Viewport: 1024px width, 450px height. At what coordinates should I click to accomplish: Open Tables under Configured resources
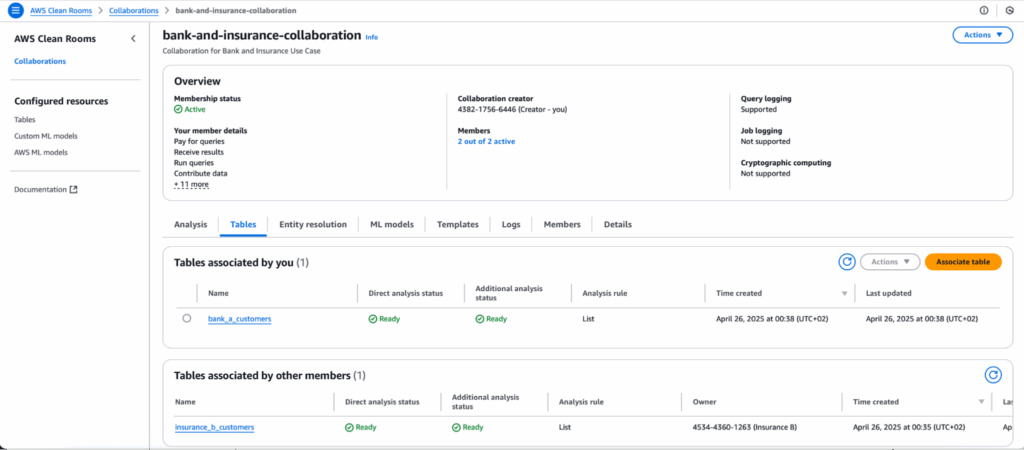(25, 120)
